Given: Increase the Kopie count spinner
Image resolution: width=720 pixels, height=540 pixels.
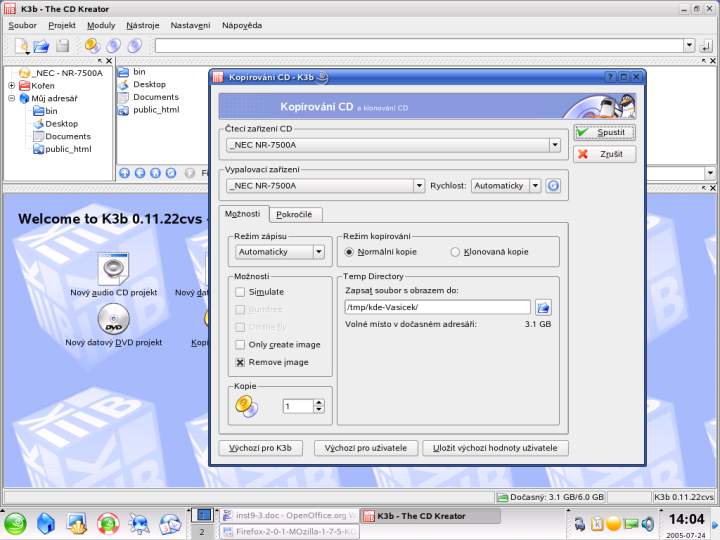Looking at the screenshot, I should tap(319, 403).
